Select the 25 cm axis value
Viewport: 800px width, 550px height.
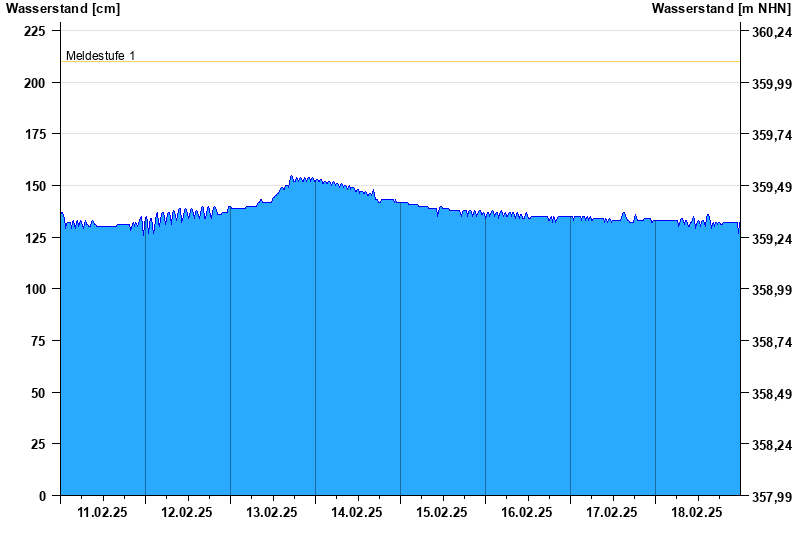click(x=38, y=444)
